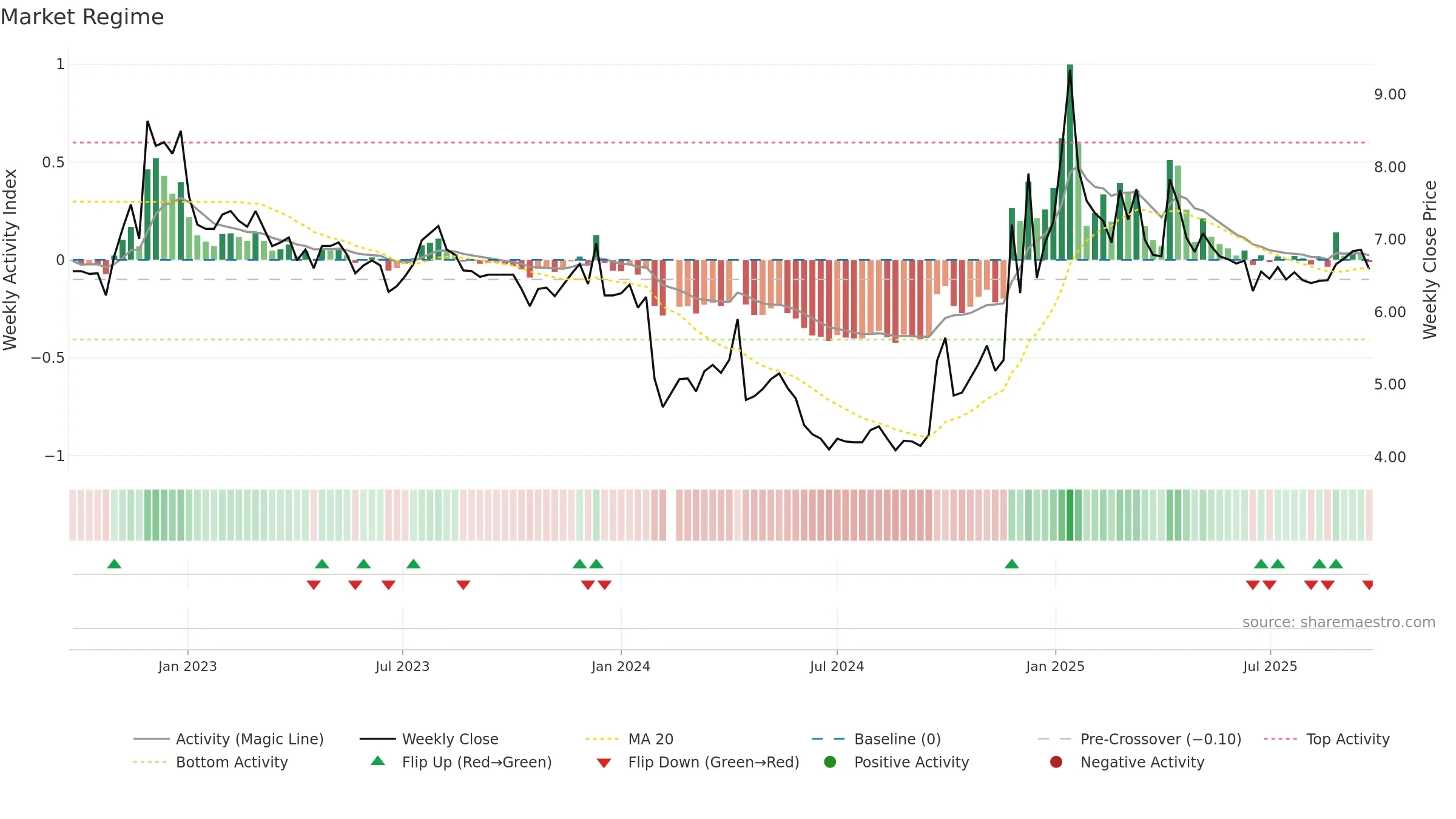Click the 6.00 price axis tick
This screenshot has height=819, width=1456.
click(1390, 312)
